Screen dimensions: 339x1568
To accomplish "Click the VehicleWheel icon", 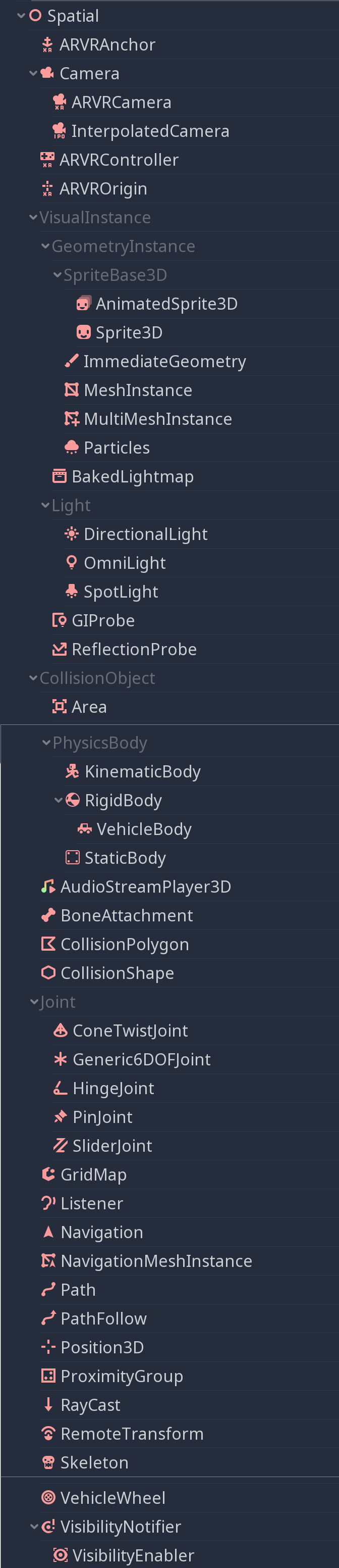I will point(48,1497).
